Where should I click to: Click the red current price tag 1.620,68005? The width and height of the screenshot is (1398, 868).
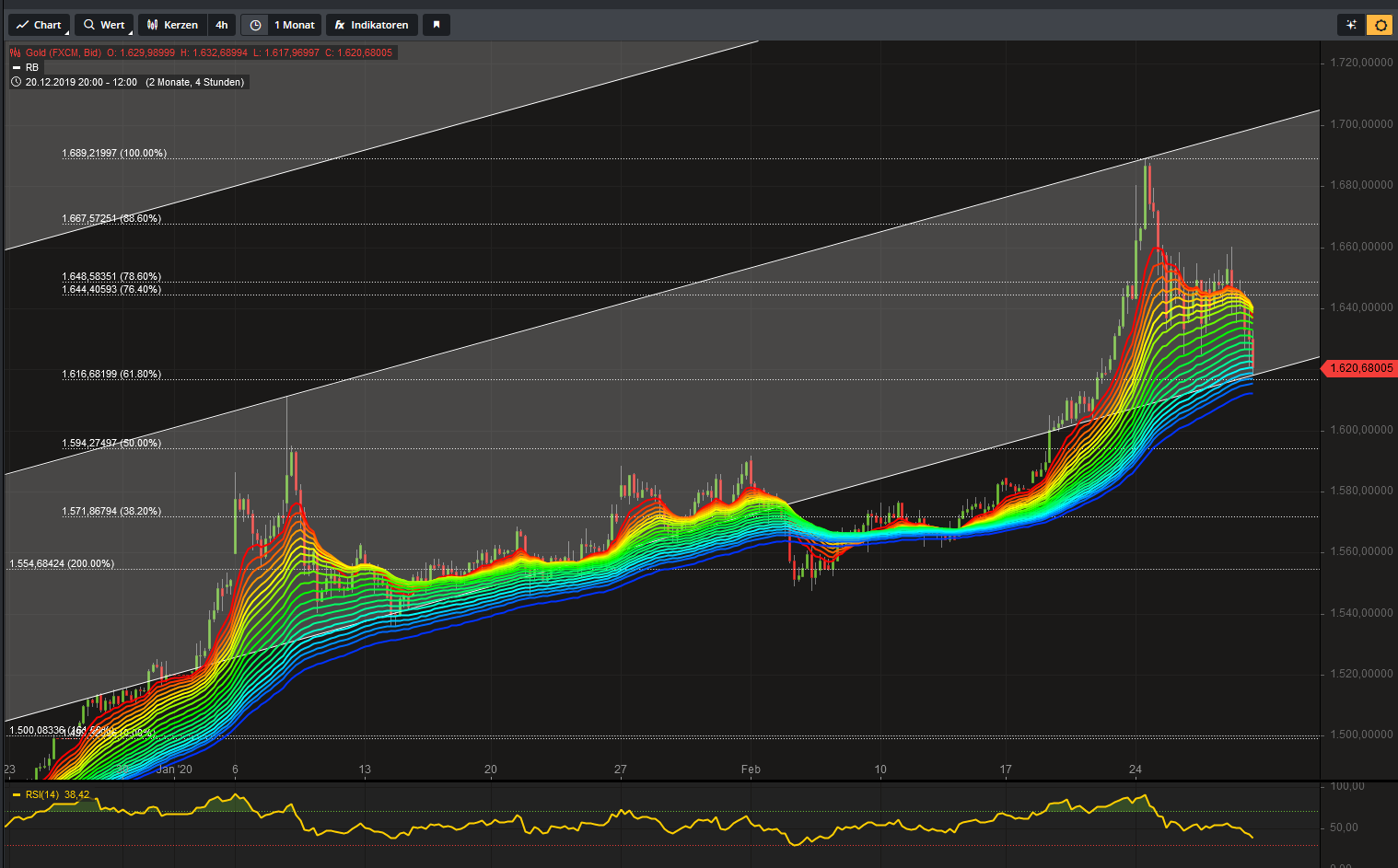1359,368
